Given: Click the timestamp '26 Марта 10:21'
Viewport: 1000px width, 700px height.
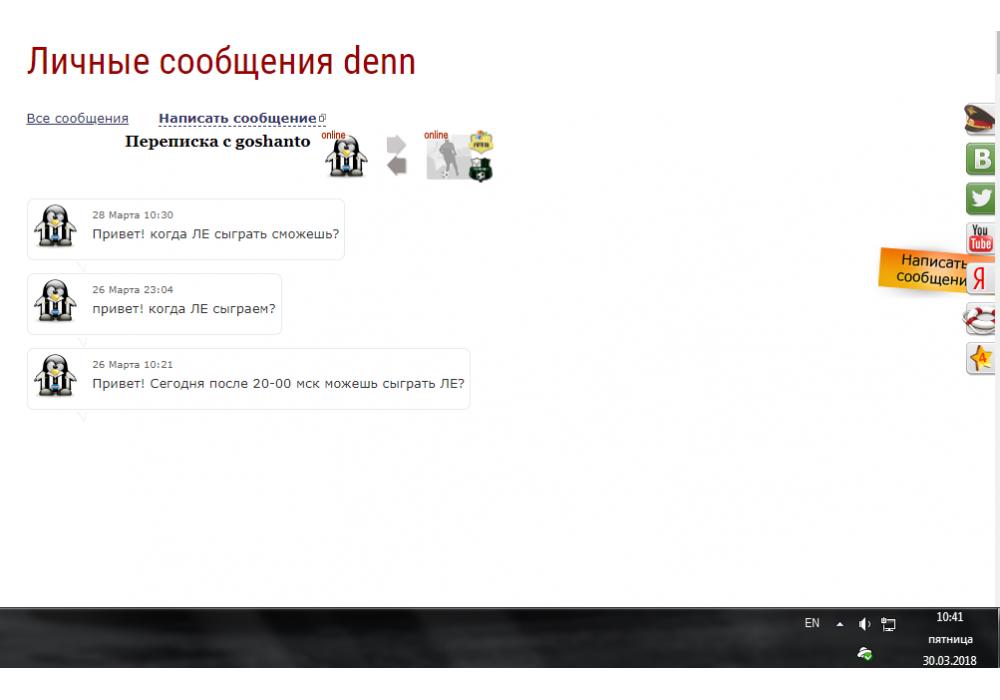Looking at the screenshot, I should 133,365.
